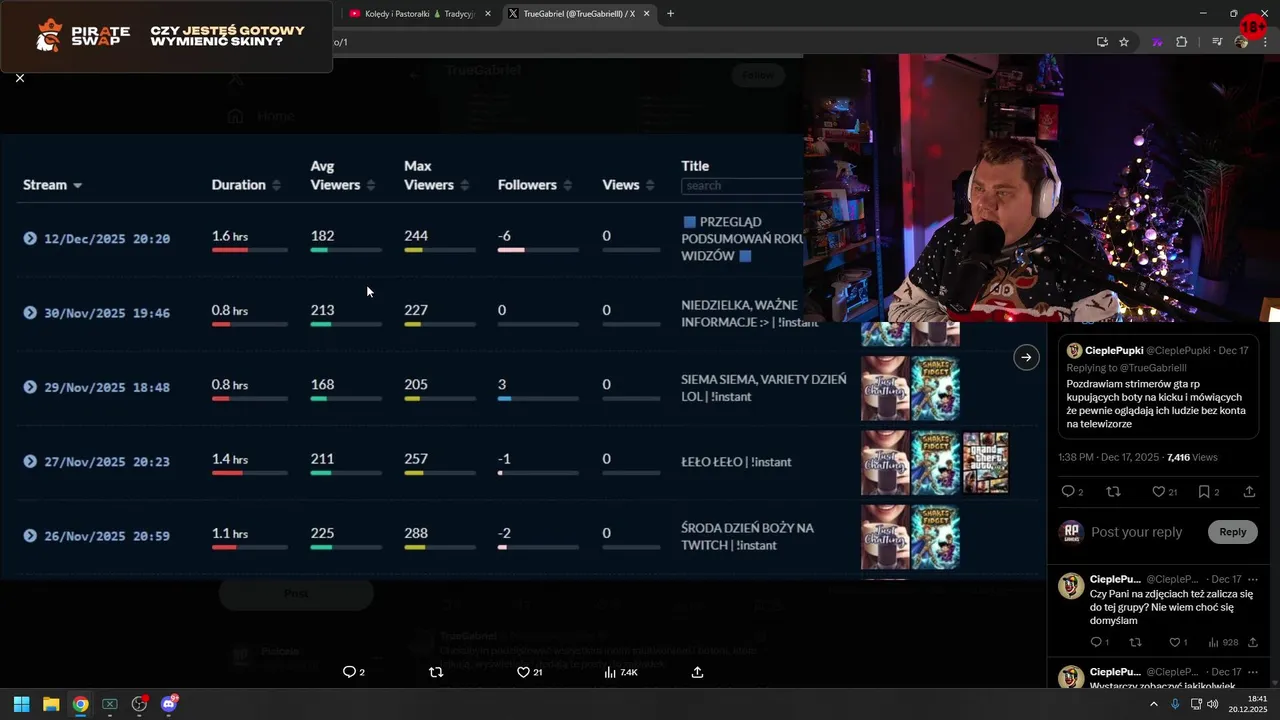This screenshot has width=1280, height=720.
Task: Sort by Avg Viewers column arrows
Action: coord(370,185)
